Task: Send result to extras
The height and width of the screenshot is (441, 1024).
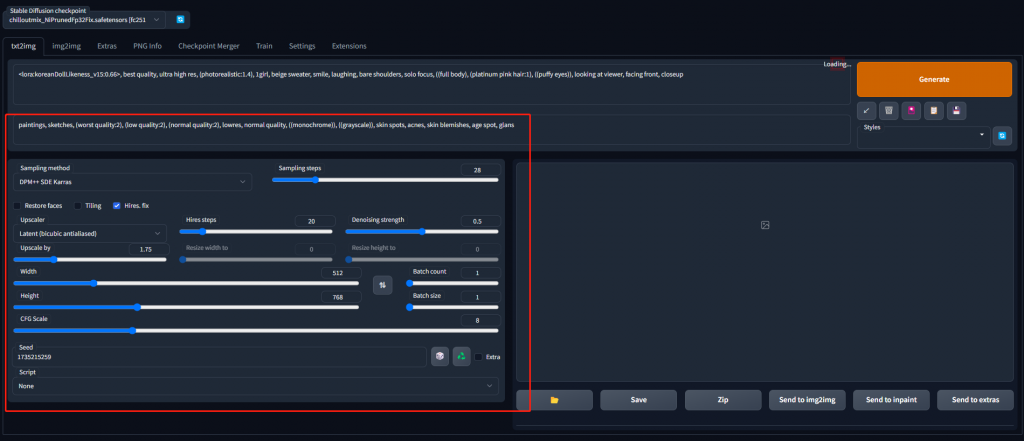Action: 976,400
